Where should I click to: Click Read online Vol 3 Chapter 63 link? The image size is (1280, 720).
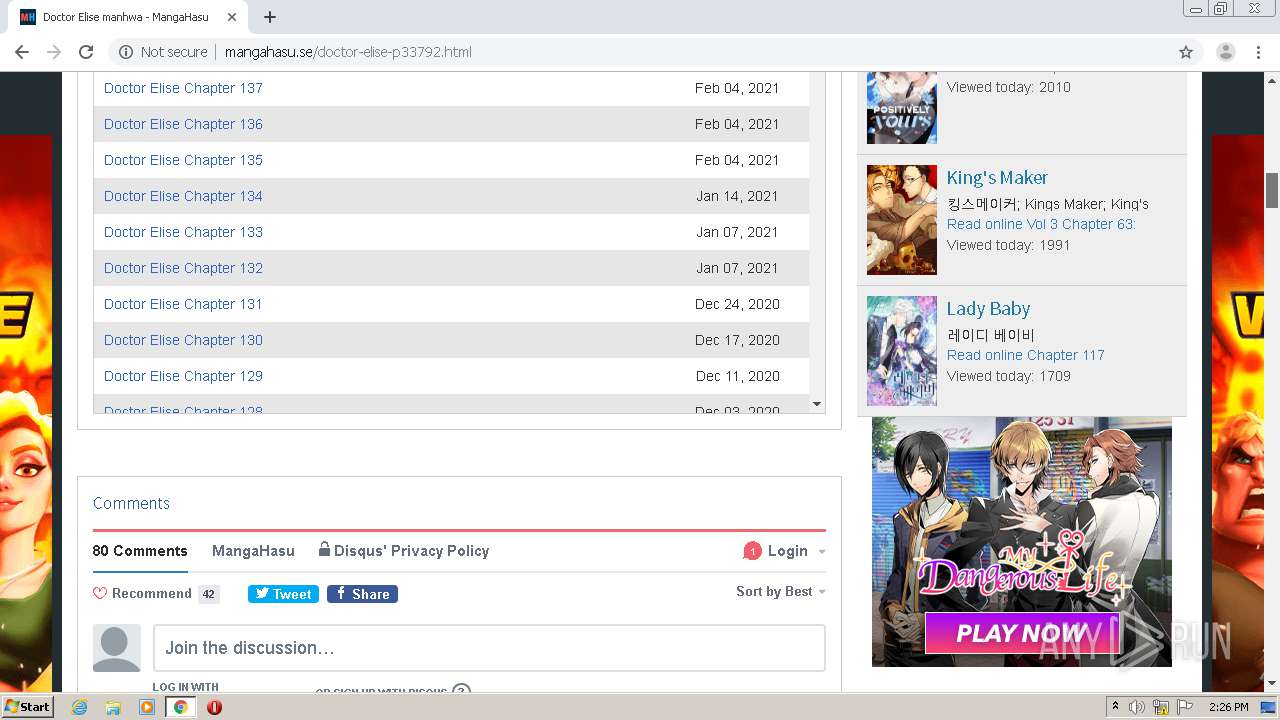(x=1041, y=224)
